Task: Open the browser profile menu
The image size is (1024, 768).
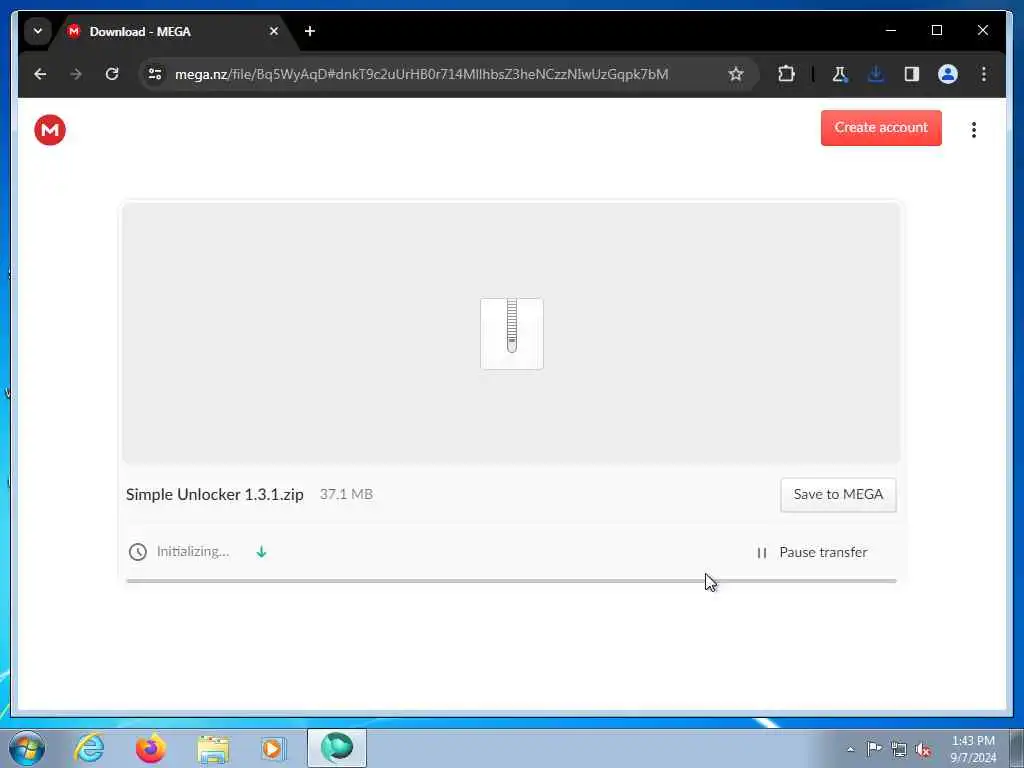Action: (x=948, y=74)
